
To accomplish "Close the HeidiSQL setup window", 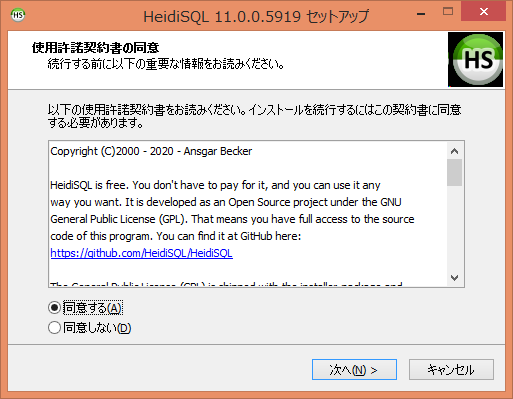I will tap(483, 11).
